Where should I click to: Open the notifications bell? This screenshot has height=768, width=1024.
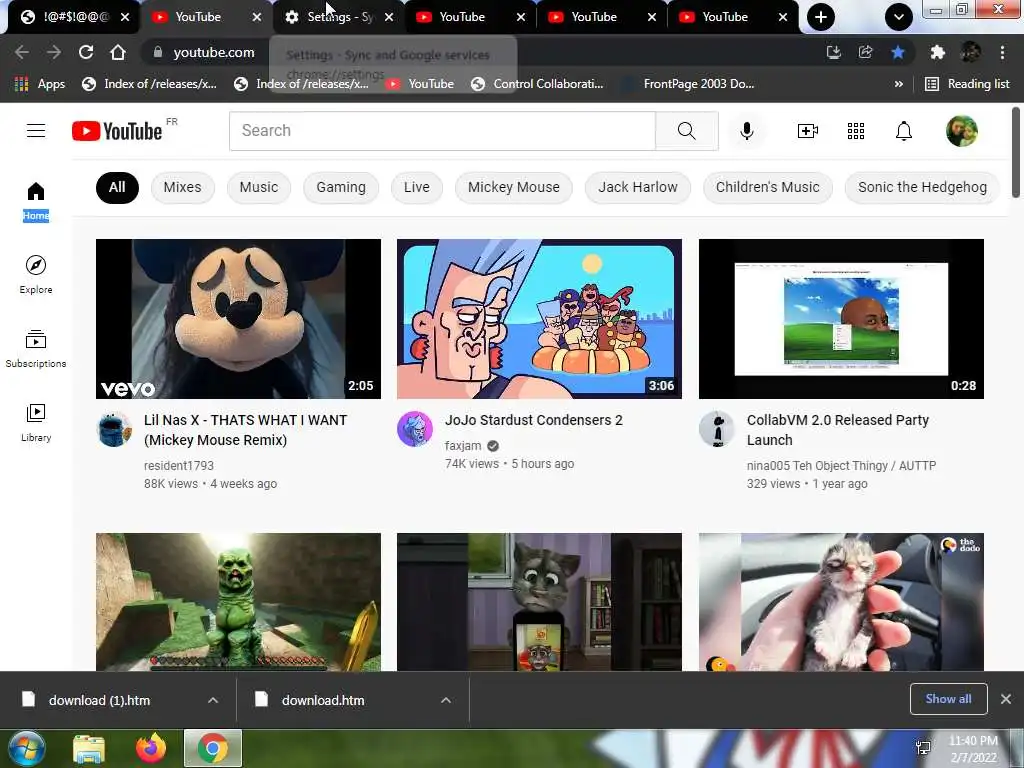tap(903, 131)
